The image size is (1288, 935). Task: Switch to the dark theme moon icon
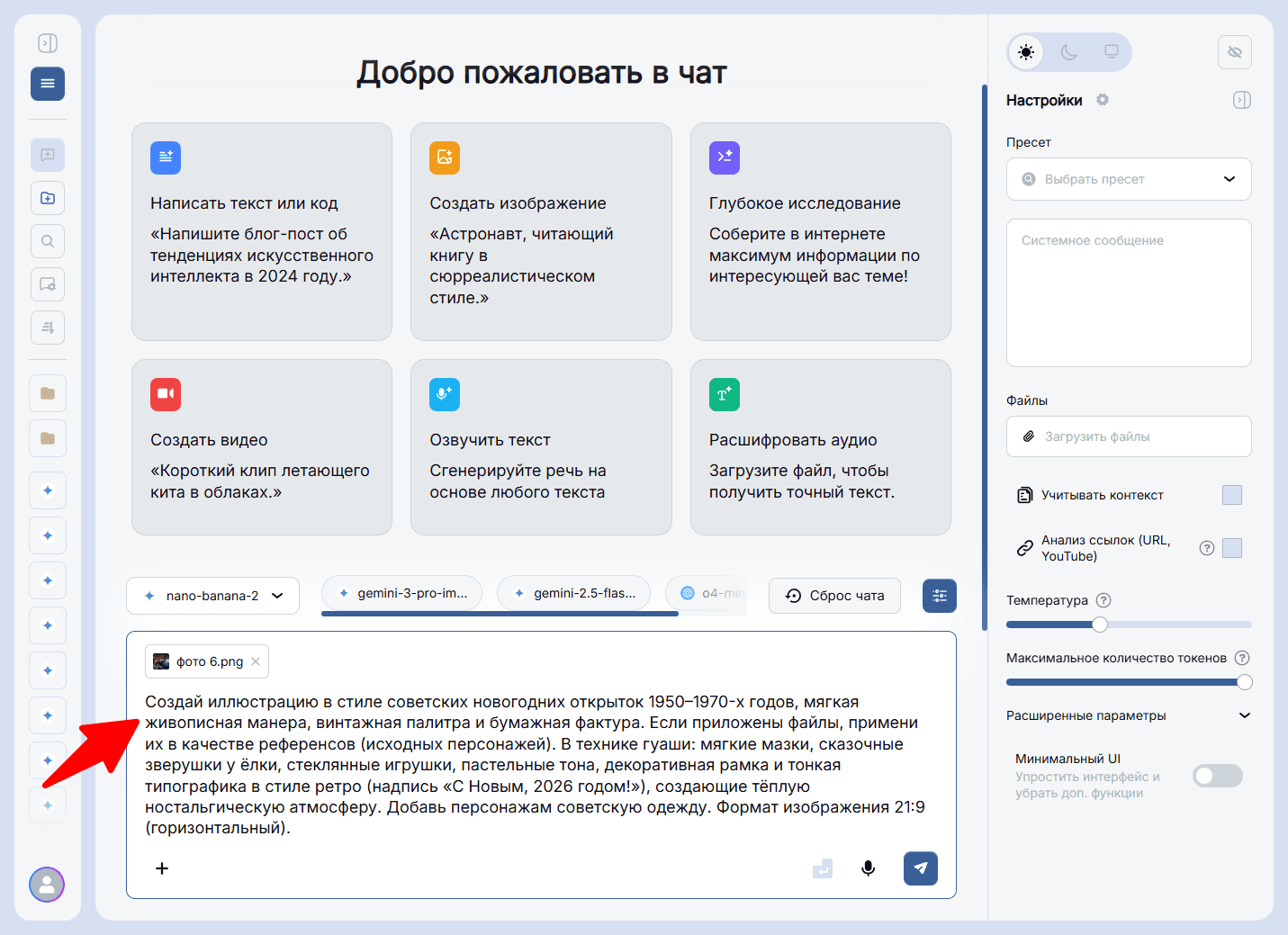point(1068,52)
